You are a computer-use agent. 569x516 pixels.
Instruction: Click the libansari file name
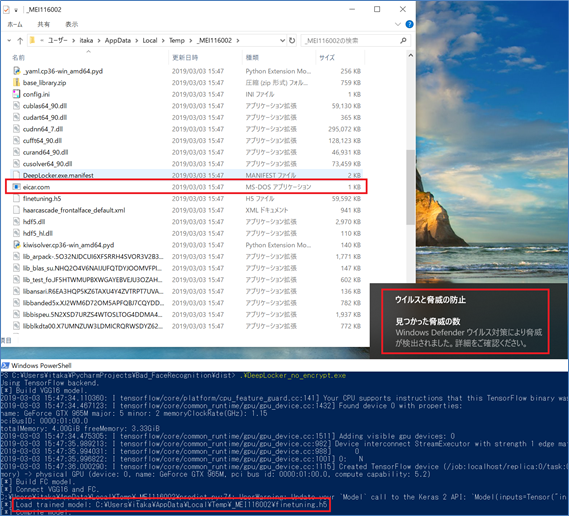click(x=93, y=291)
